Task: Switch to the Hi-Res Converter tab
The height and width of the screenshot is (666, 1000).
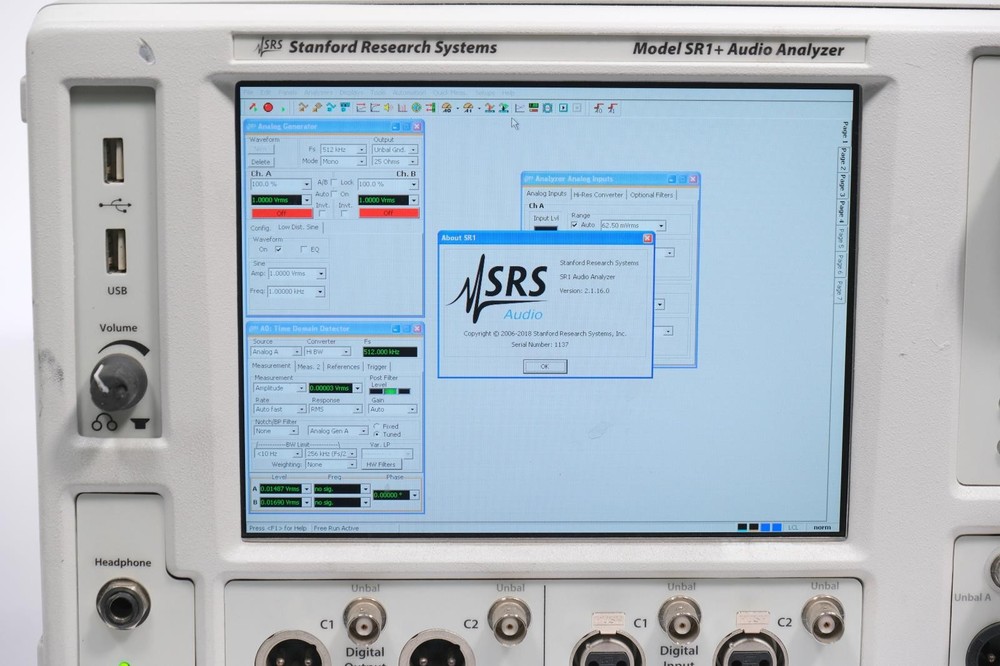Action: pyautogui.click(x=598, y=194)
